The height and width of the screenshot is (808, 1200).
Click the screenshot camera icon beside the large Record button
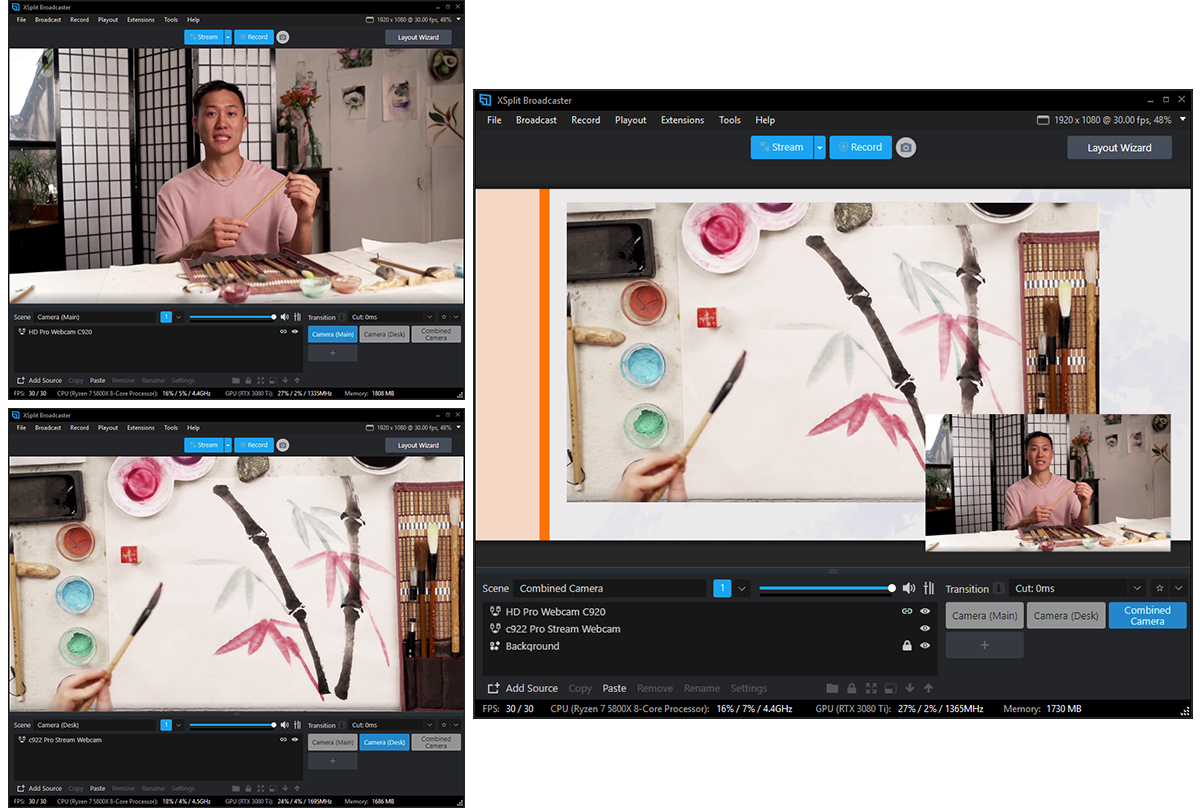pyautogui.click(x=905, y=147)
